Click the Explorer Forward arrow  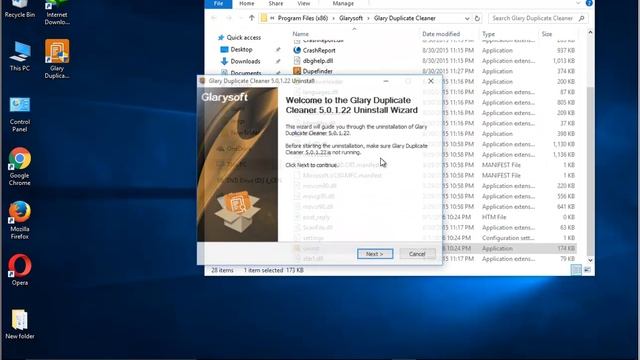(228, 18)
